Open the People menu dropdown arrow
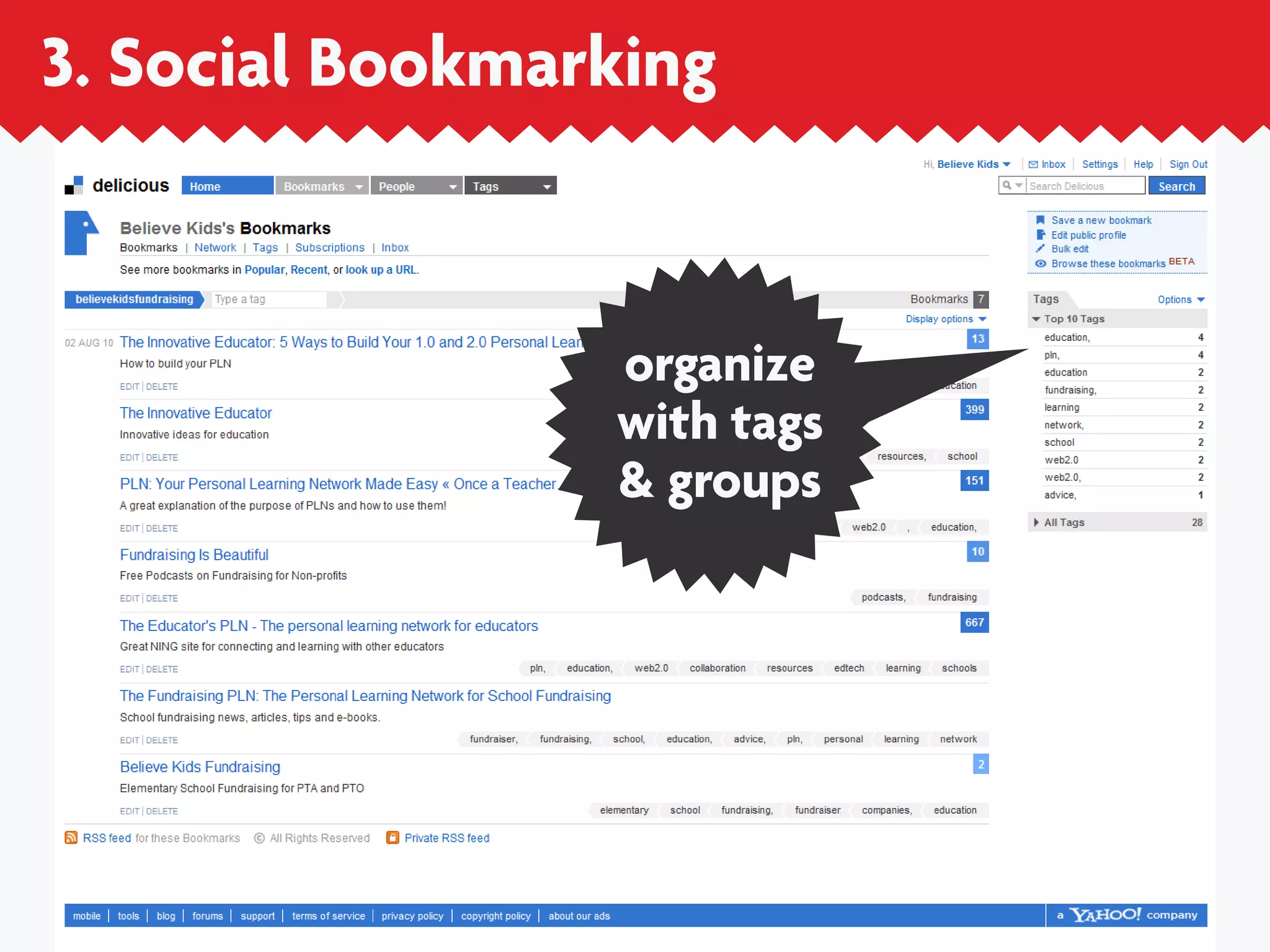The image size is (1270, 952). click(453, 187)
